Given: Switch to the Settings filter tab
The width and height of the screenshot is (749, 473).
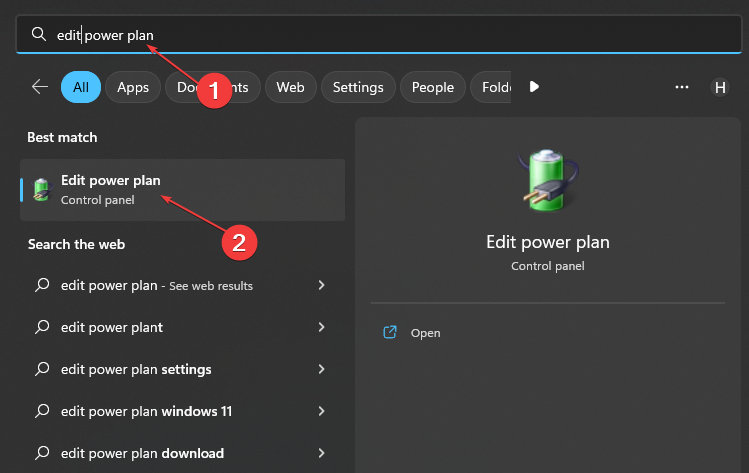Looking at the screenshot, I should (358, 87).
